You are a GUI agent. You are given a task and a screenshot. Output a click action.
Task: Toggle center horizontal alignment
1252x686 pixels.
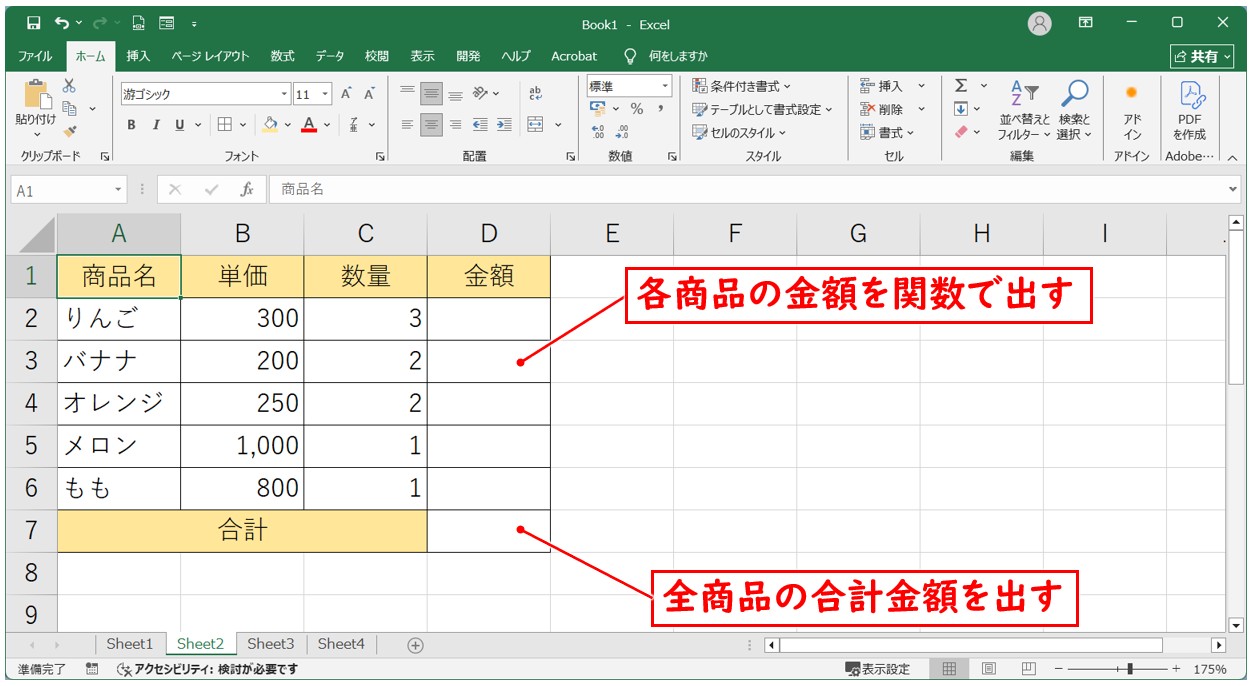pos(432,125)
